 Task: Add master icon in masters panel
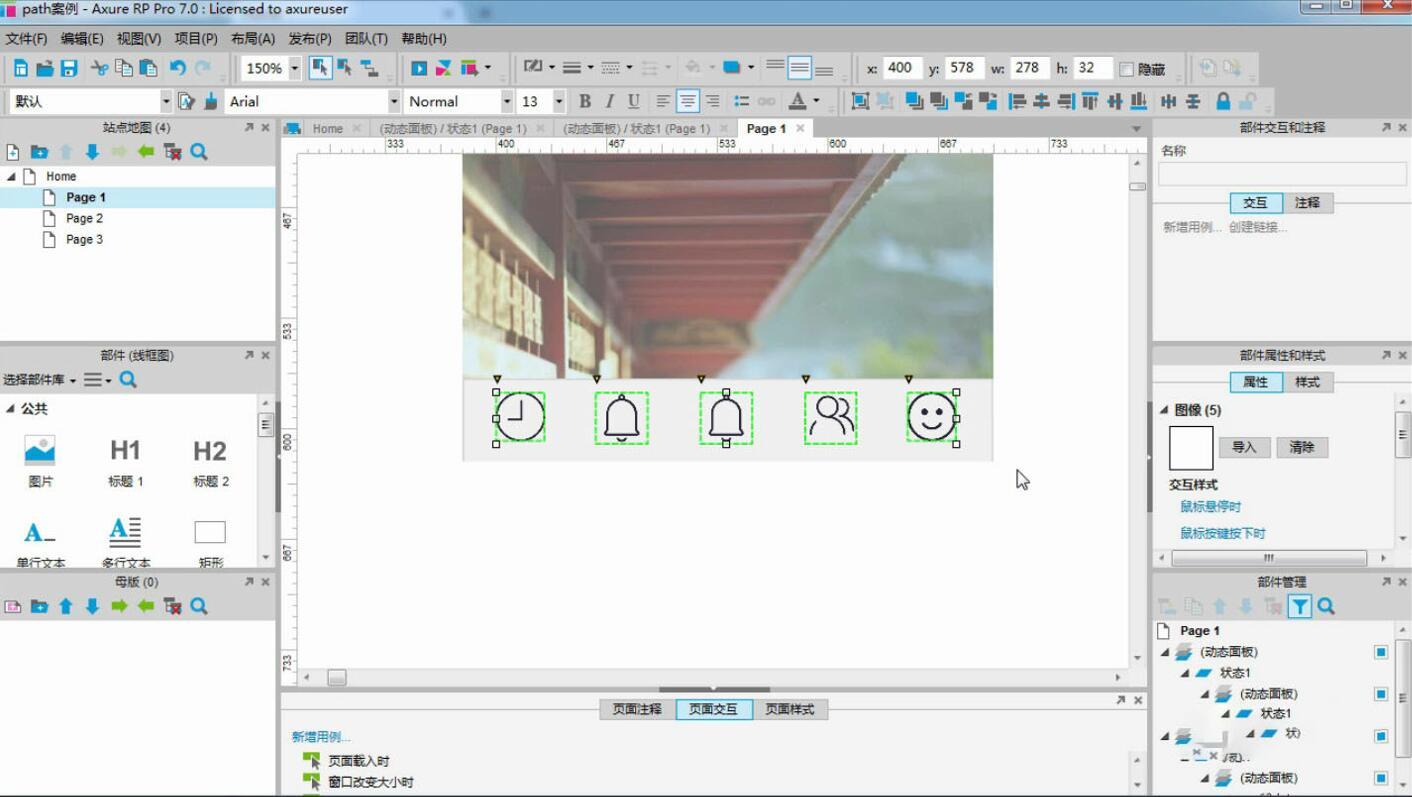(13, 606)
